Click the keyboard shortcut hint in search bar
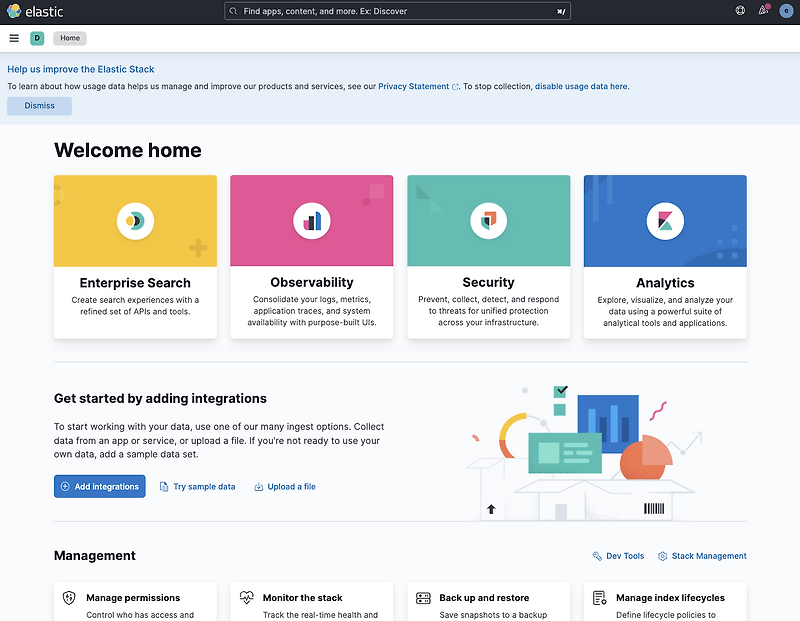 pos(561,11)
